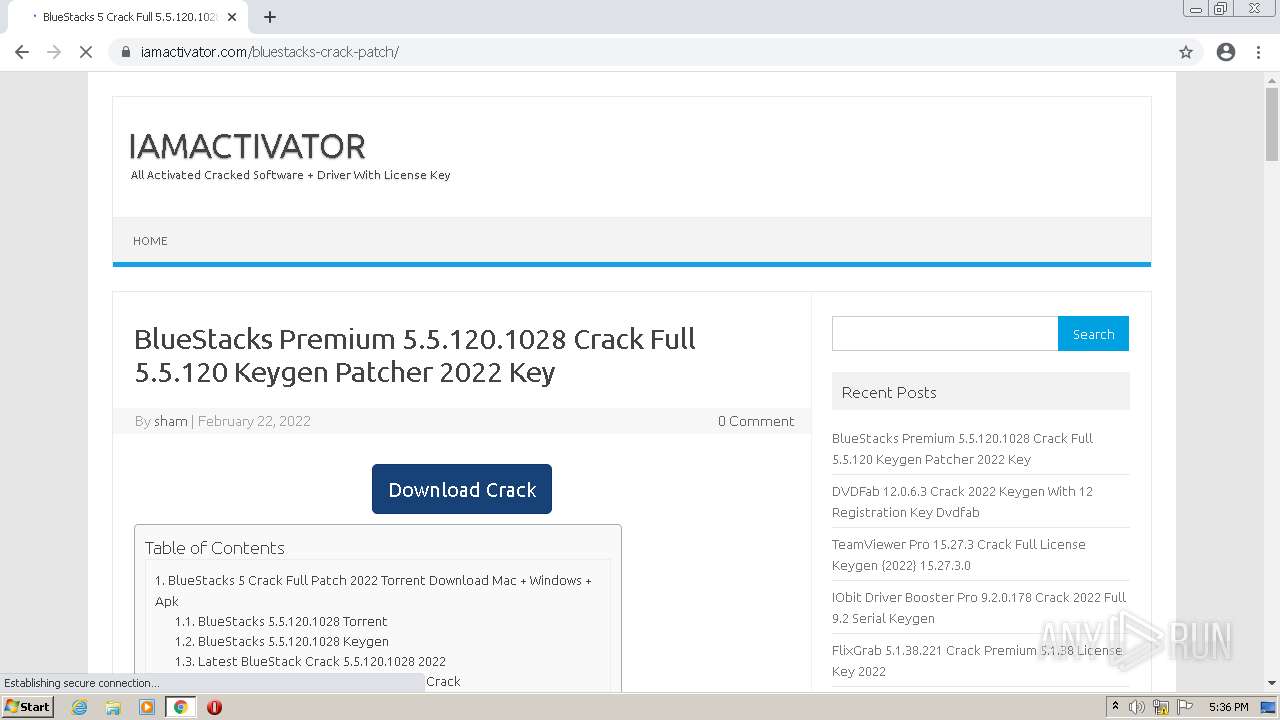Click the 5:36 PM taskbar clock

1228,707
